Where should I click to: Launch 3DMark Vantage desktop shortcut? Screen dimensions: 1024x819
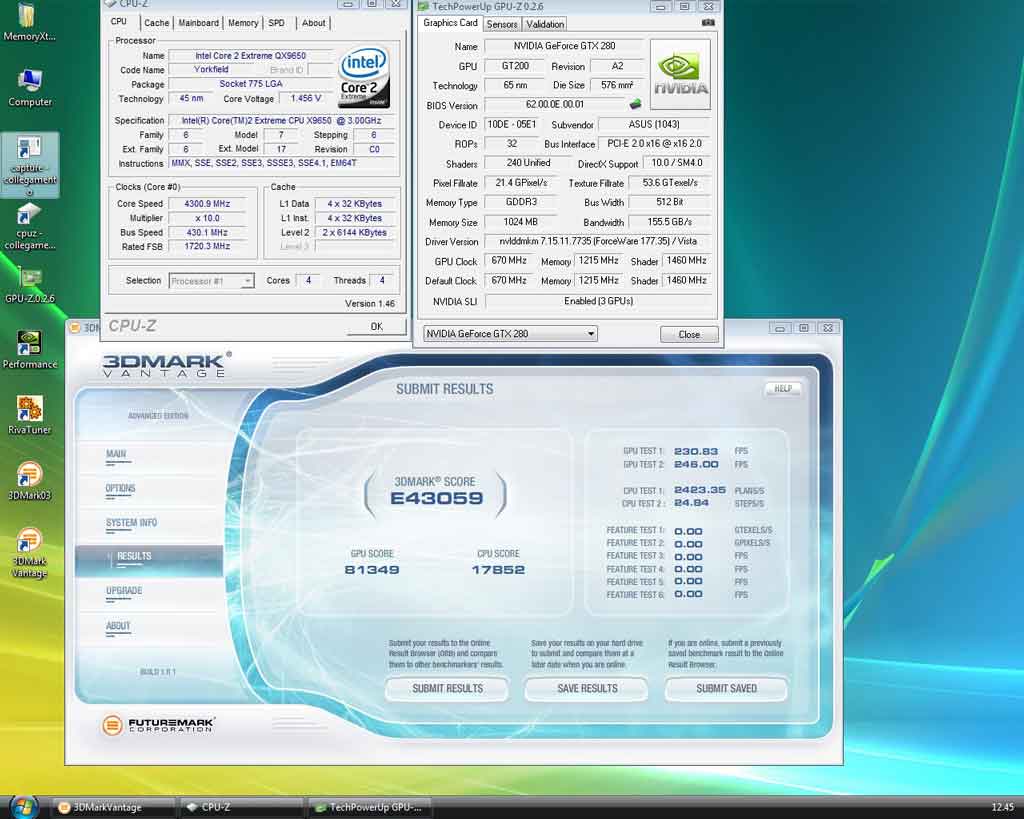click(x=29, y=553)
